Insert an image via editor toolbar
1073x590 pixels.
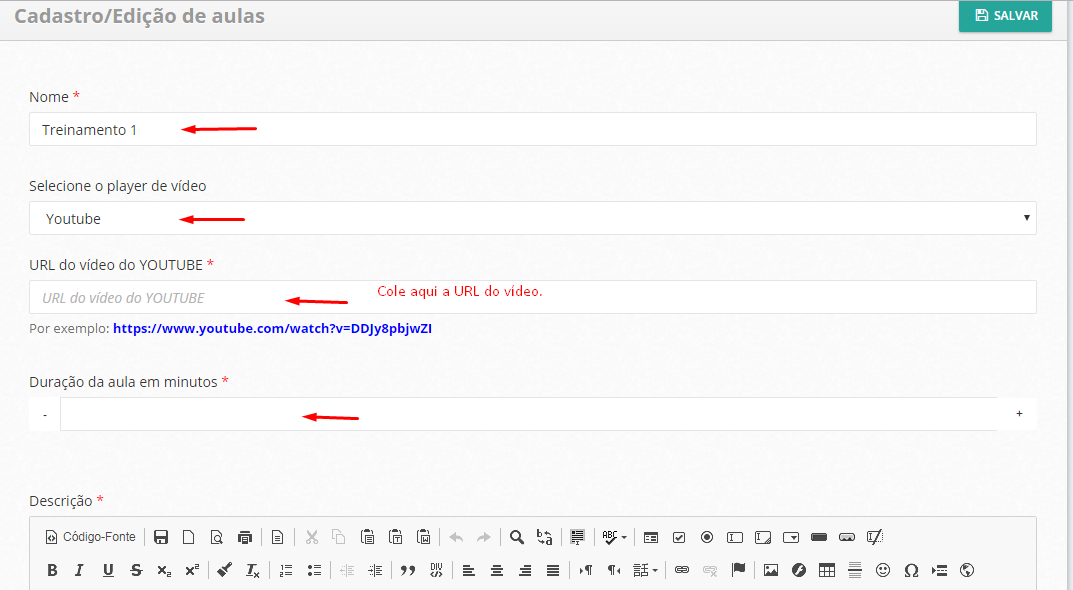point(771,570)
